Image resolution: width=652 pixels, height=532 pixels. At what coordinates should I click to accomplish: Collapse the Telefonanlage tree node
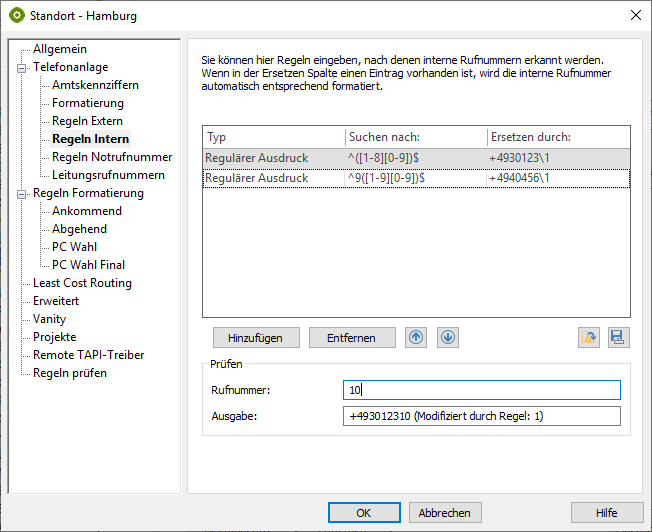point(21,67)
